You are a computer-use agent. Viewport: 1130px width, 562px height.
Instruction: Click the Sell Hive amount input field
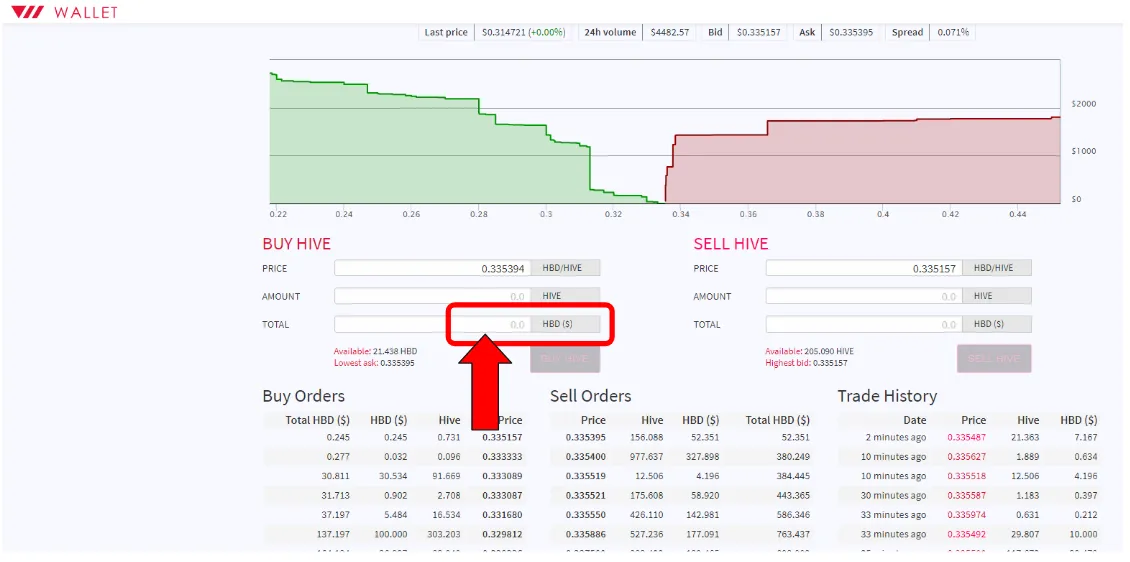pos(864,296)
